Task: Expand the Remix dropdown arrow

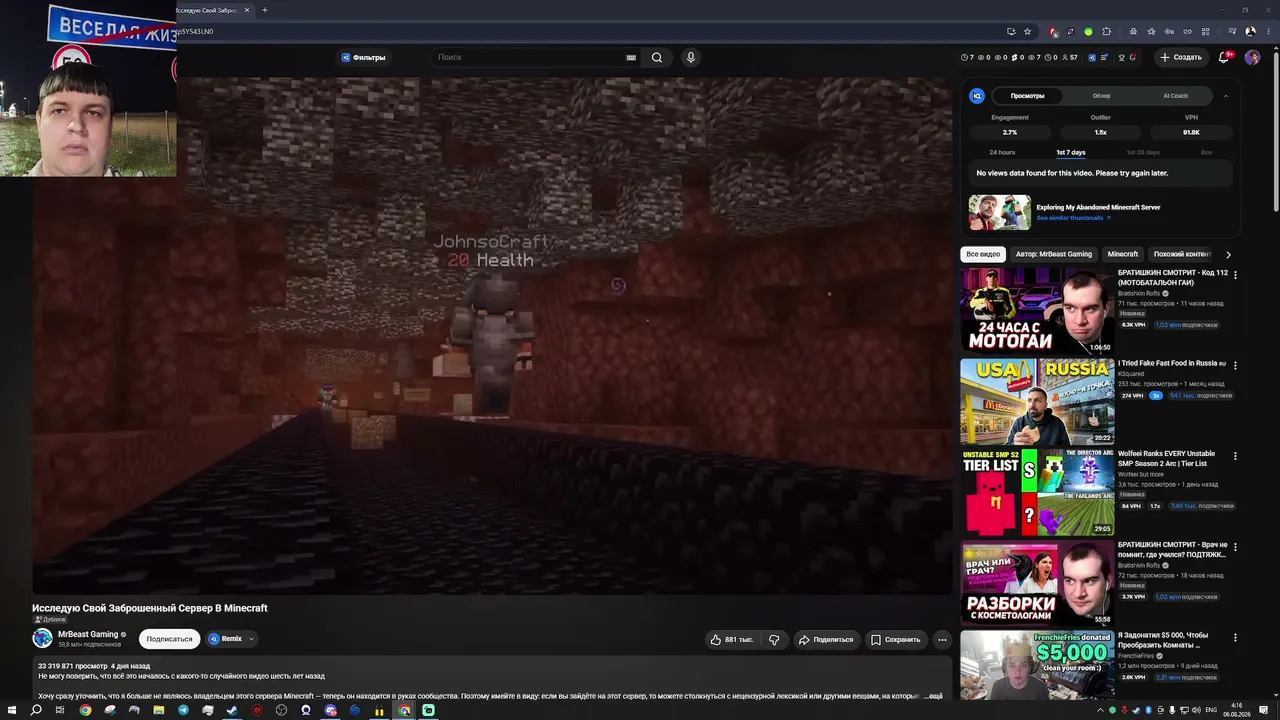Action: [x=251, y=639]
